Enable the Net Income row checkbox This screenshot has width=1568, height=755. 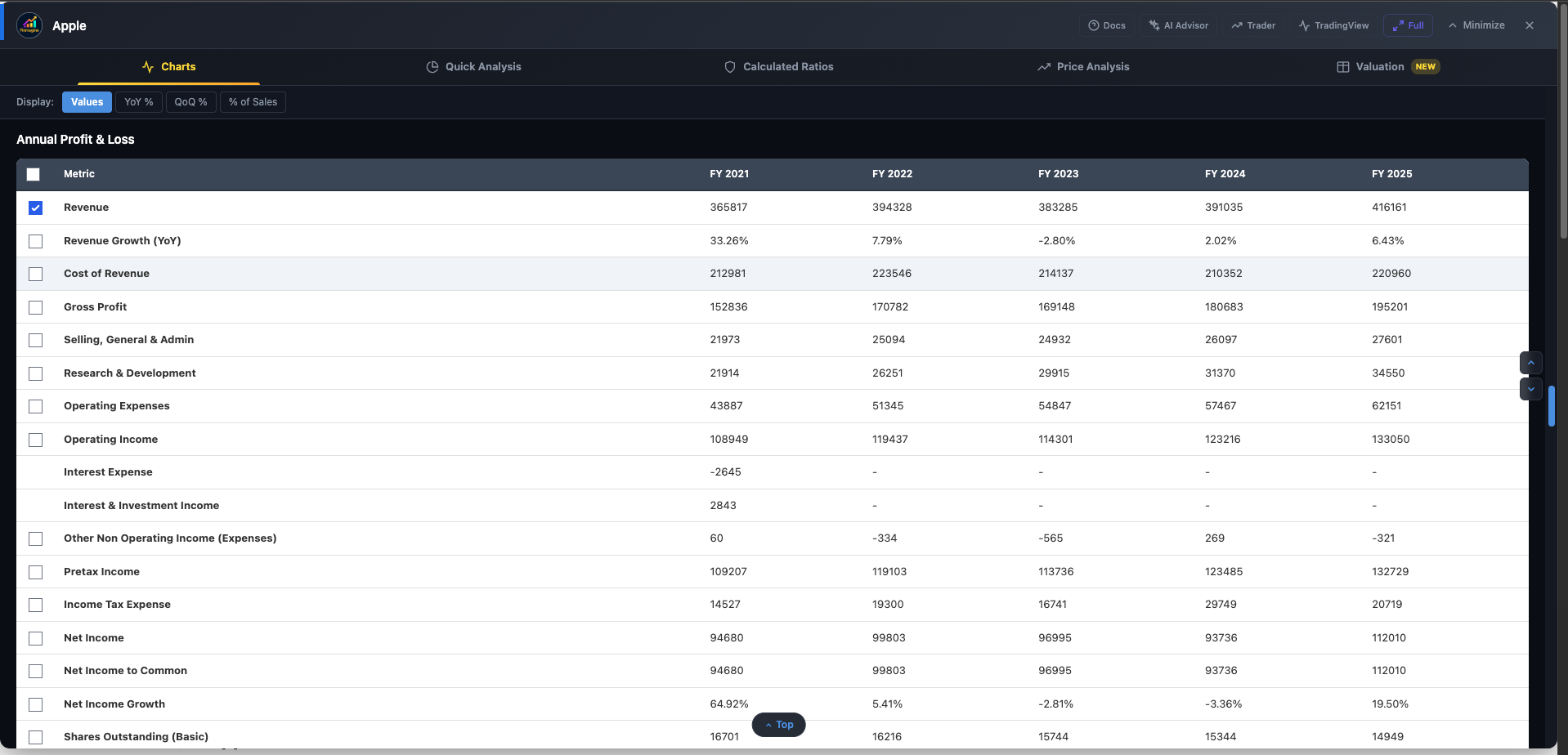pyautogui.click(x=35, y=638)
